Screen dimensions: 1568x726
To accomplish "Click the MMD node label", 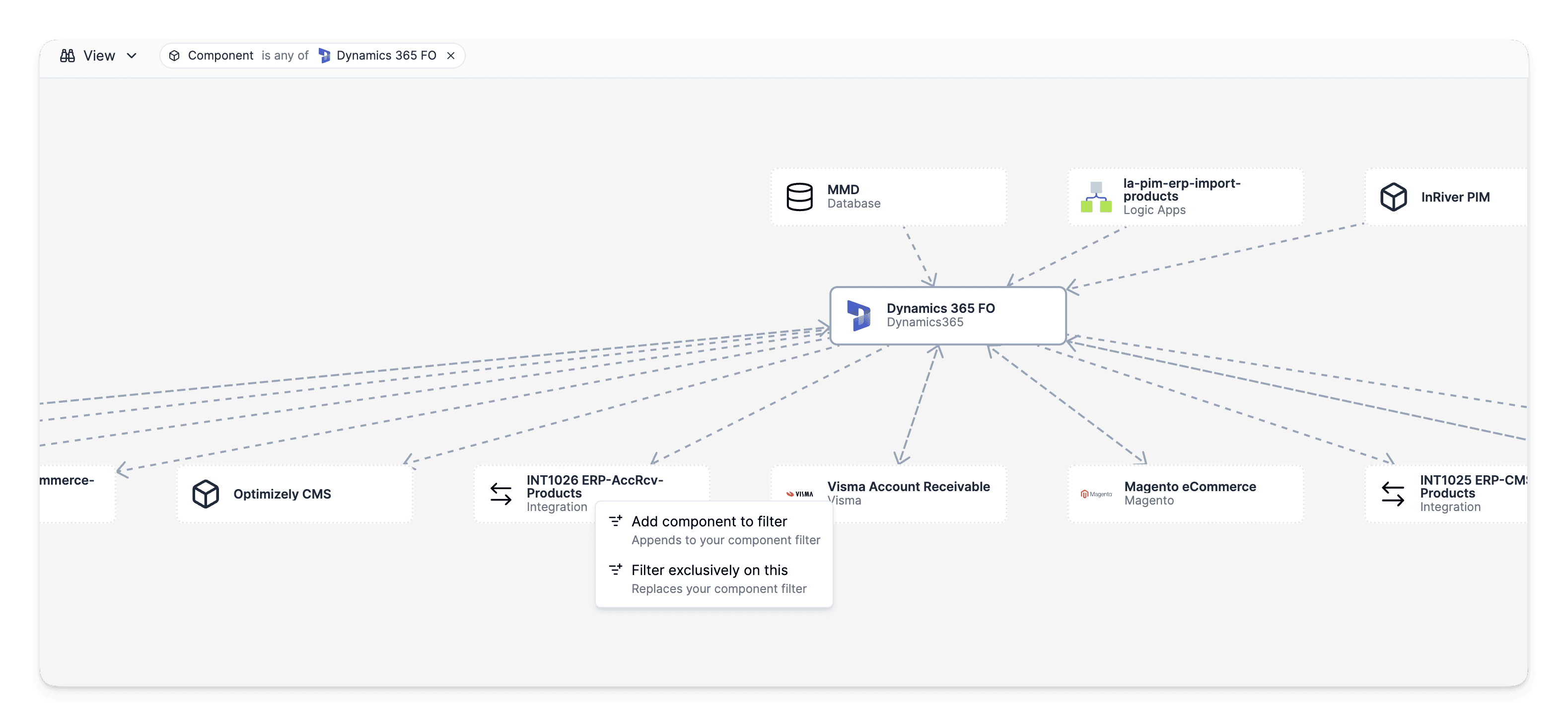I will 843,189.
